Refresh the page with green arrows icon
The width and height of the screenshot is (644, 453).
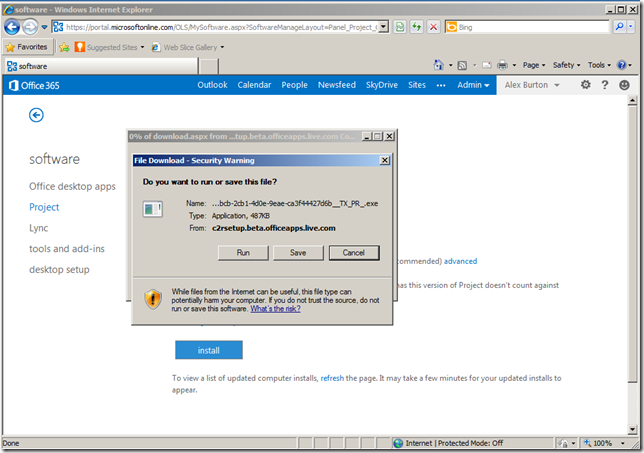416,27
